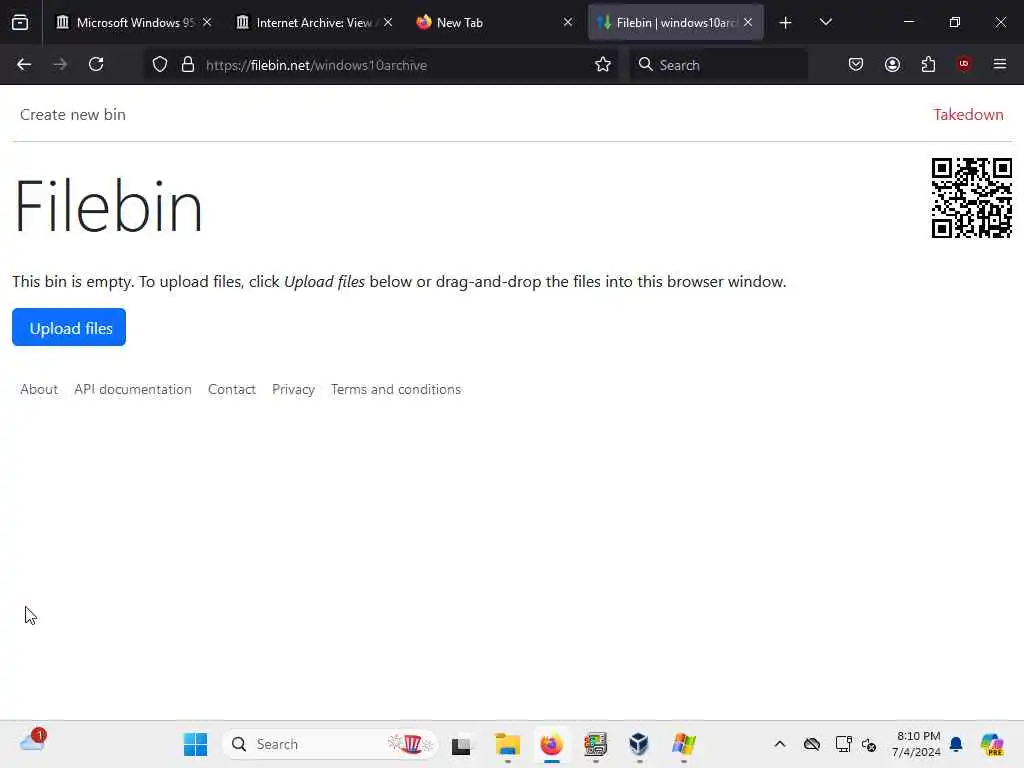Open Terms and conditions link
Viewport: 1024px width, 768px height.
[396, 389]
